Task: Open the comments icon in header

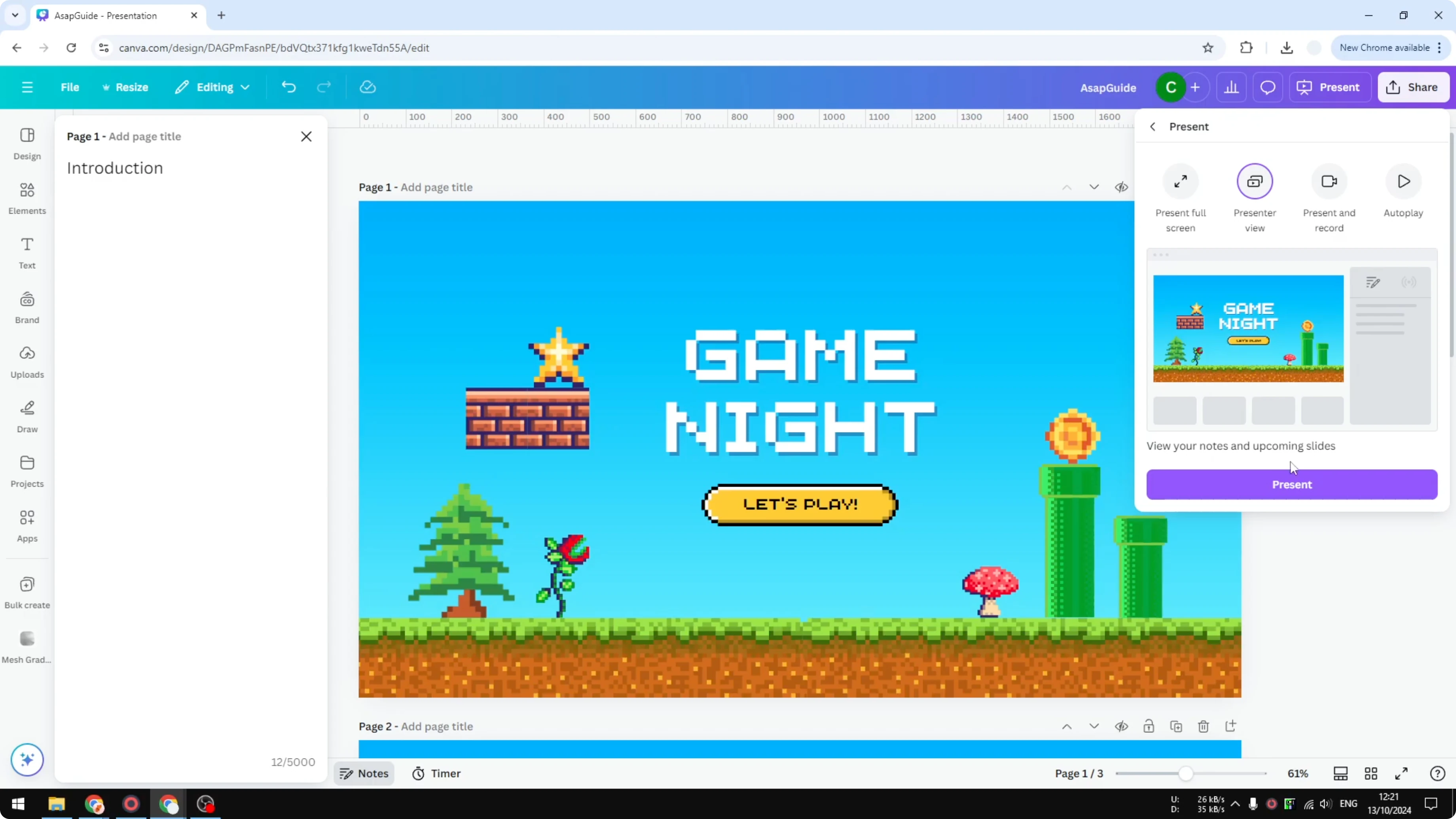Action: point(1268,87)
